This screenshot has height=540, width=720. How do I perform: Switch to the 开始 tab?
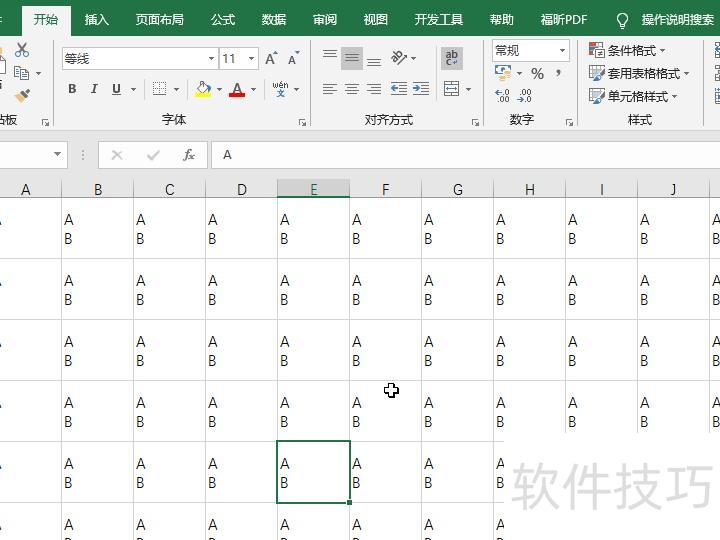[x=46, y=19]
